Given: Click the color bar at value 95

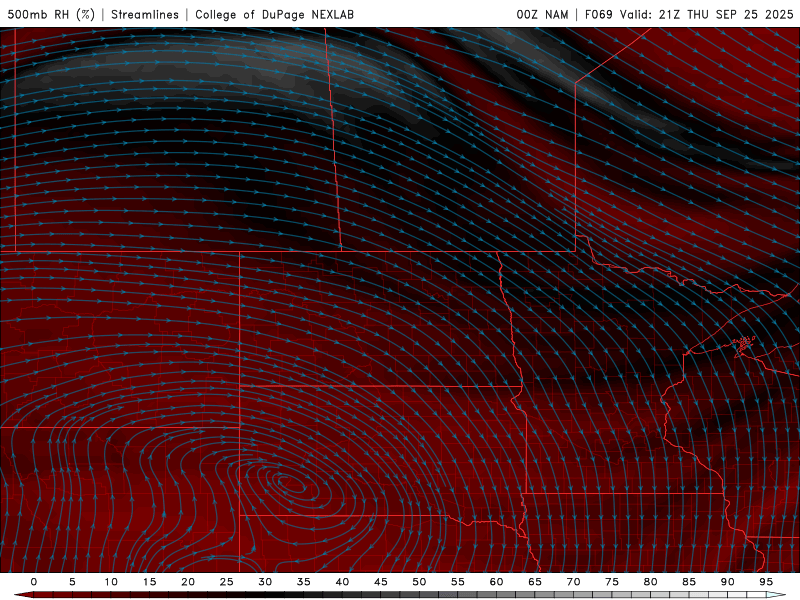Looking at the screenshot, I should coord(766,595).
